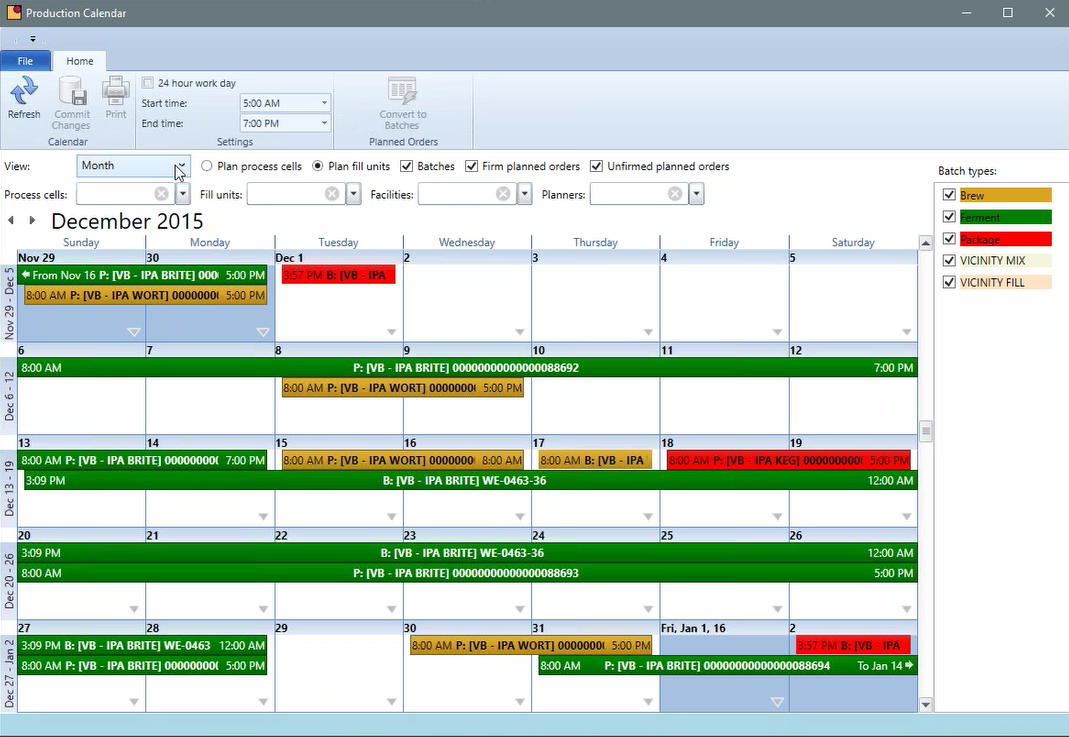Click the Commit Changes icon

click(x=72, y=93)
